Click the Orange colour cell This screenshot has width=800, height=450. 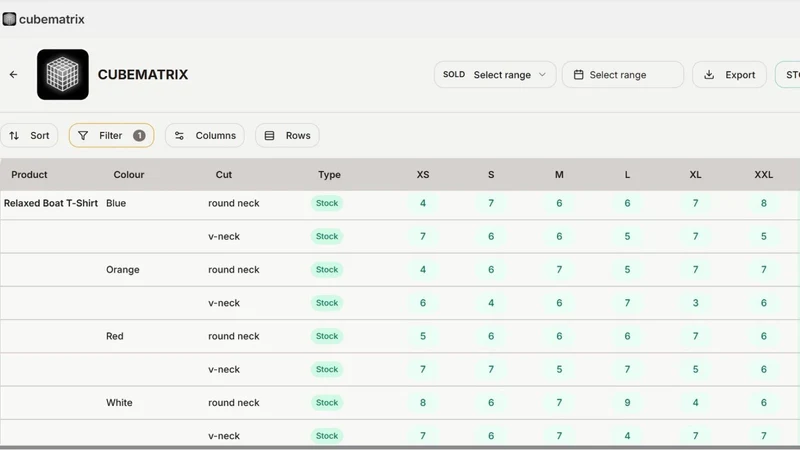pyautogui.click(x=122, y=270)
